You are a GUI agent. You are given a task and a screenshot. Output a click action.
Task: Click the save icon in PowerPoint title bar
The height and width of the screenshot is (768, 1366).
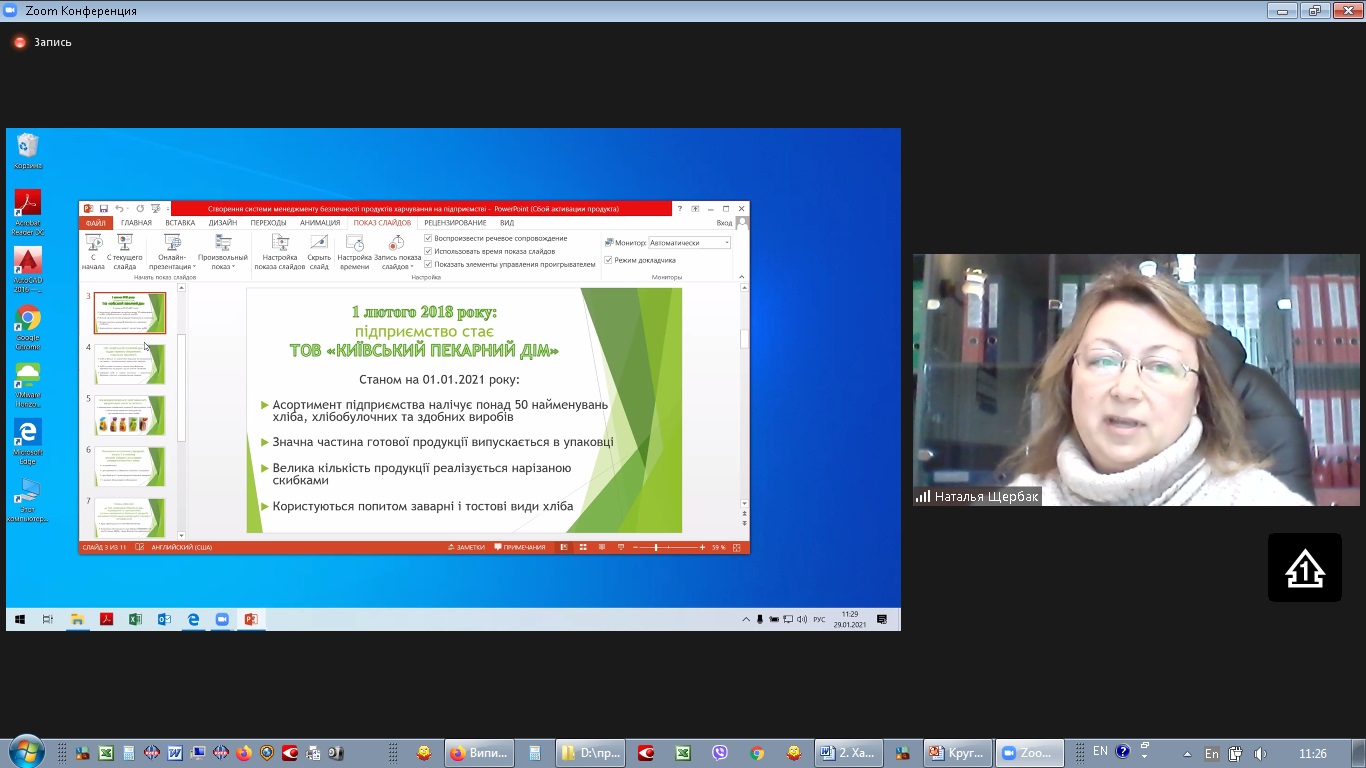(x=103, y=209)
